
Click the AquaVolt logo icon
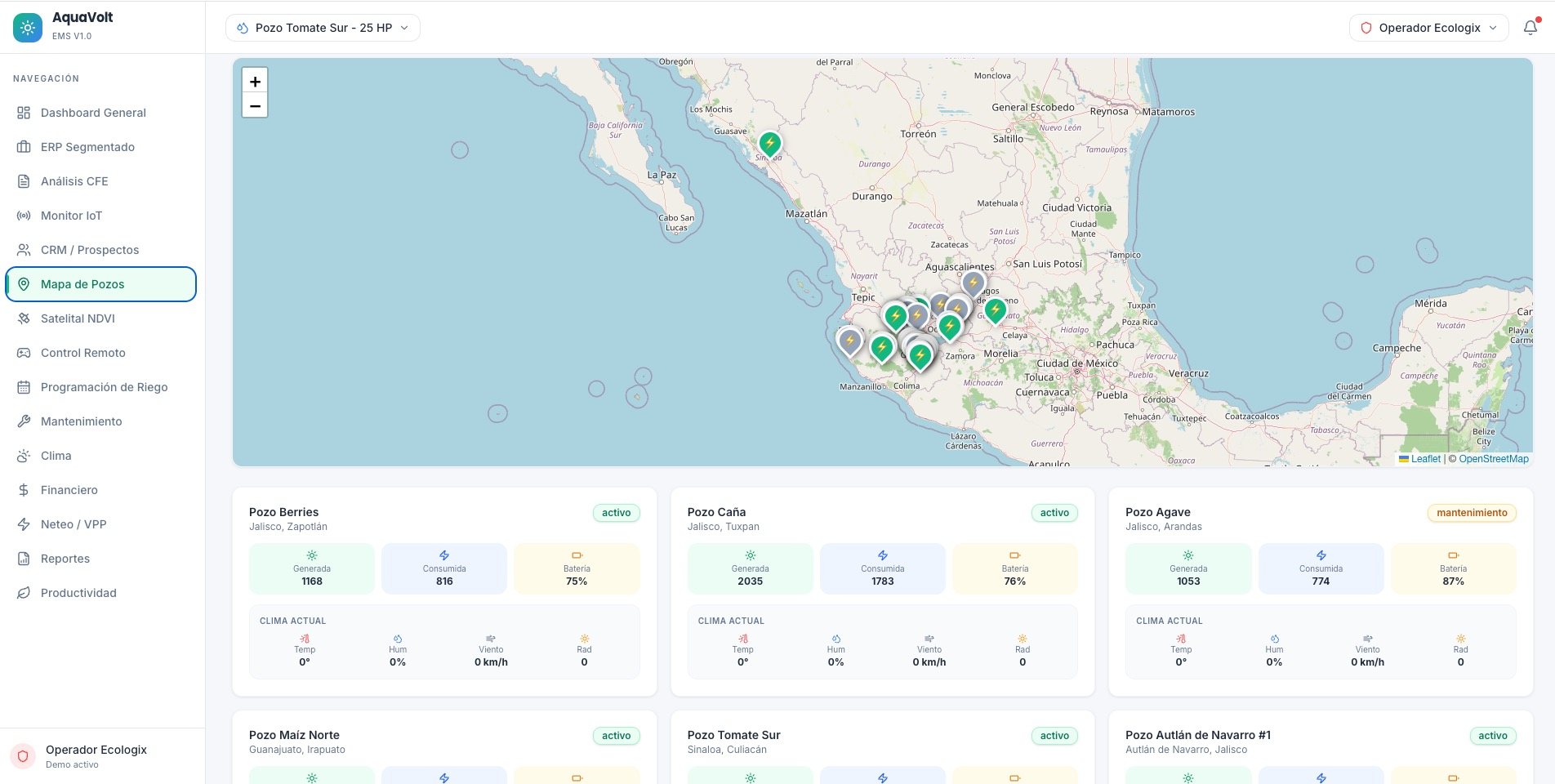click(28, 28)
